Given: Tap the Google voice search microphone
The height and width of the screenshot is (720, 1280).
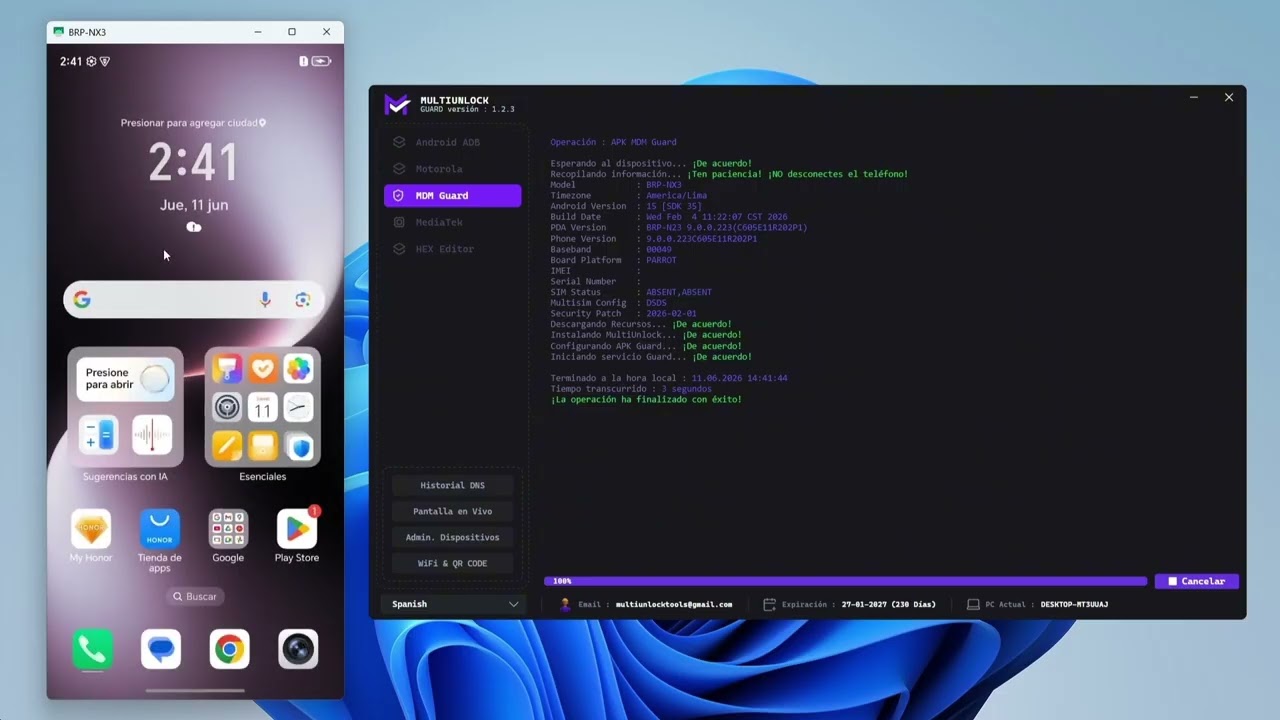Looking at the screenshot, I should (x=265, y=300).
